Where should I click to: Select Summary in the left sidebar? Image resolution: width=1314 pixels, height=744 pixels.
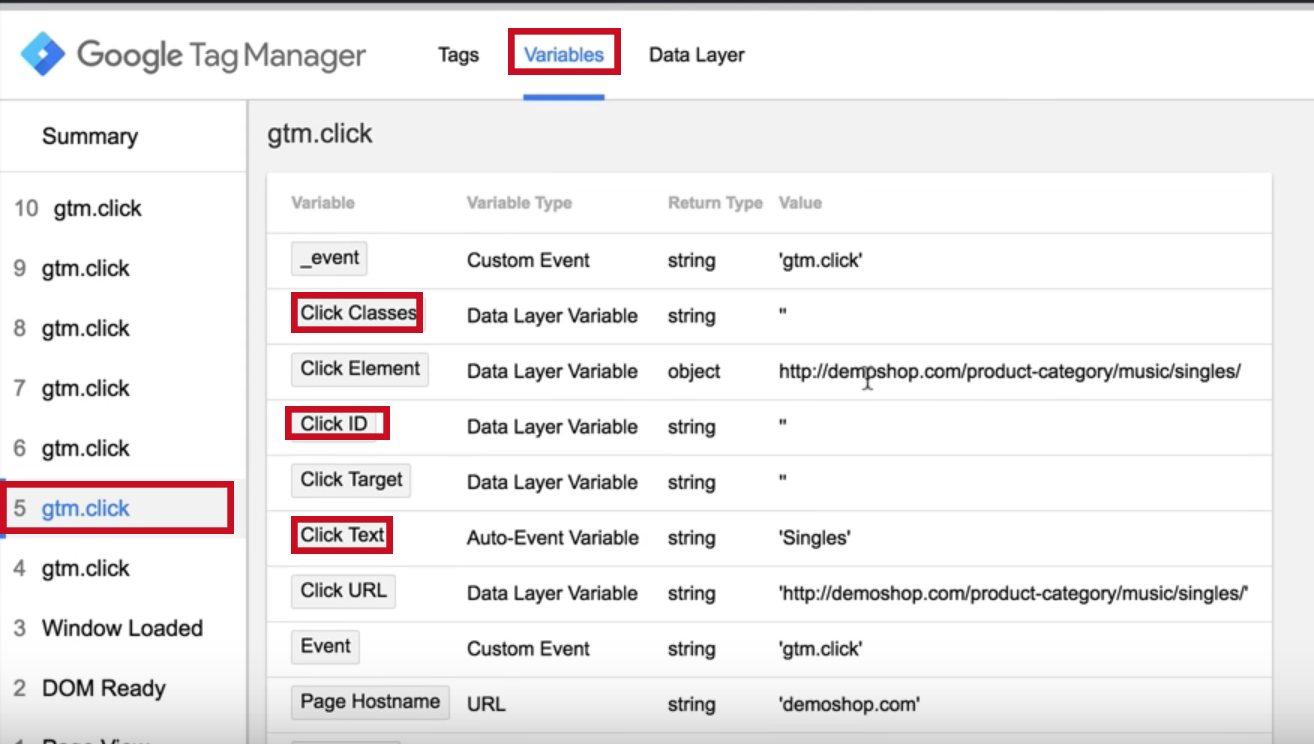(x=90, y=137)
